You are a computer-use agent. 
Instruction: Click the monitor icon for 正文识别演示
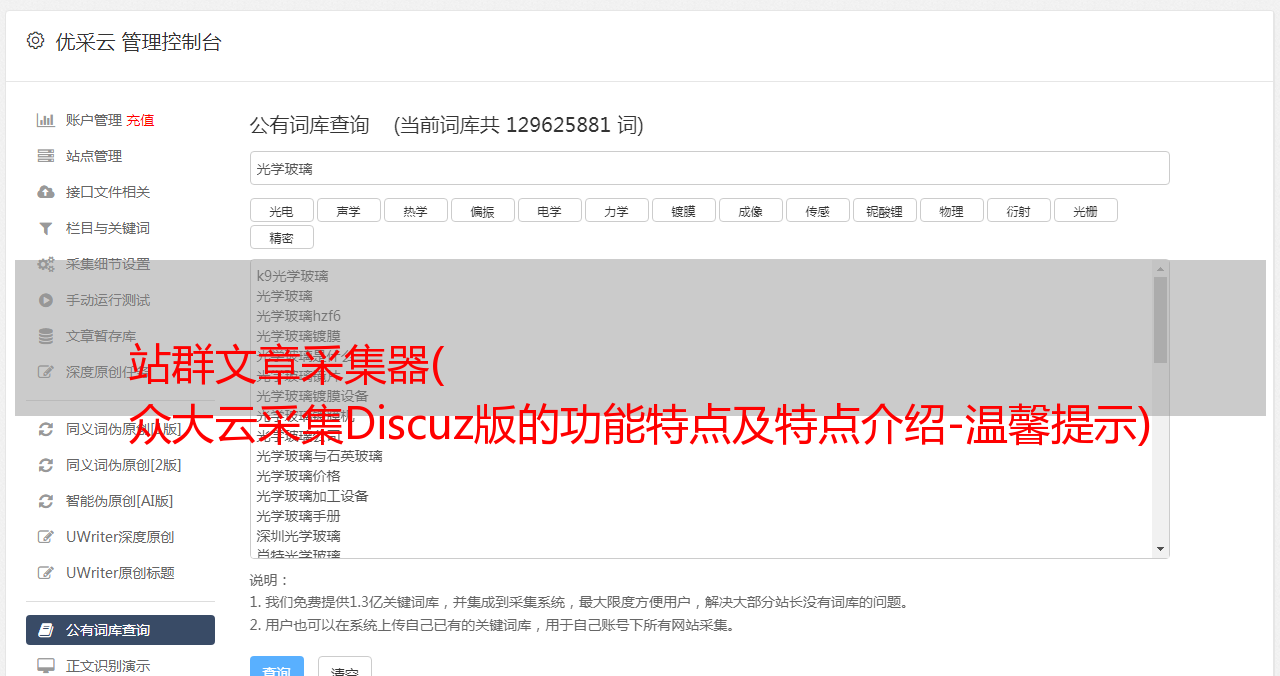click(x=45, y=666)
